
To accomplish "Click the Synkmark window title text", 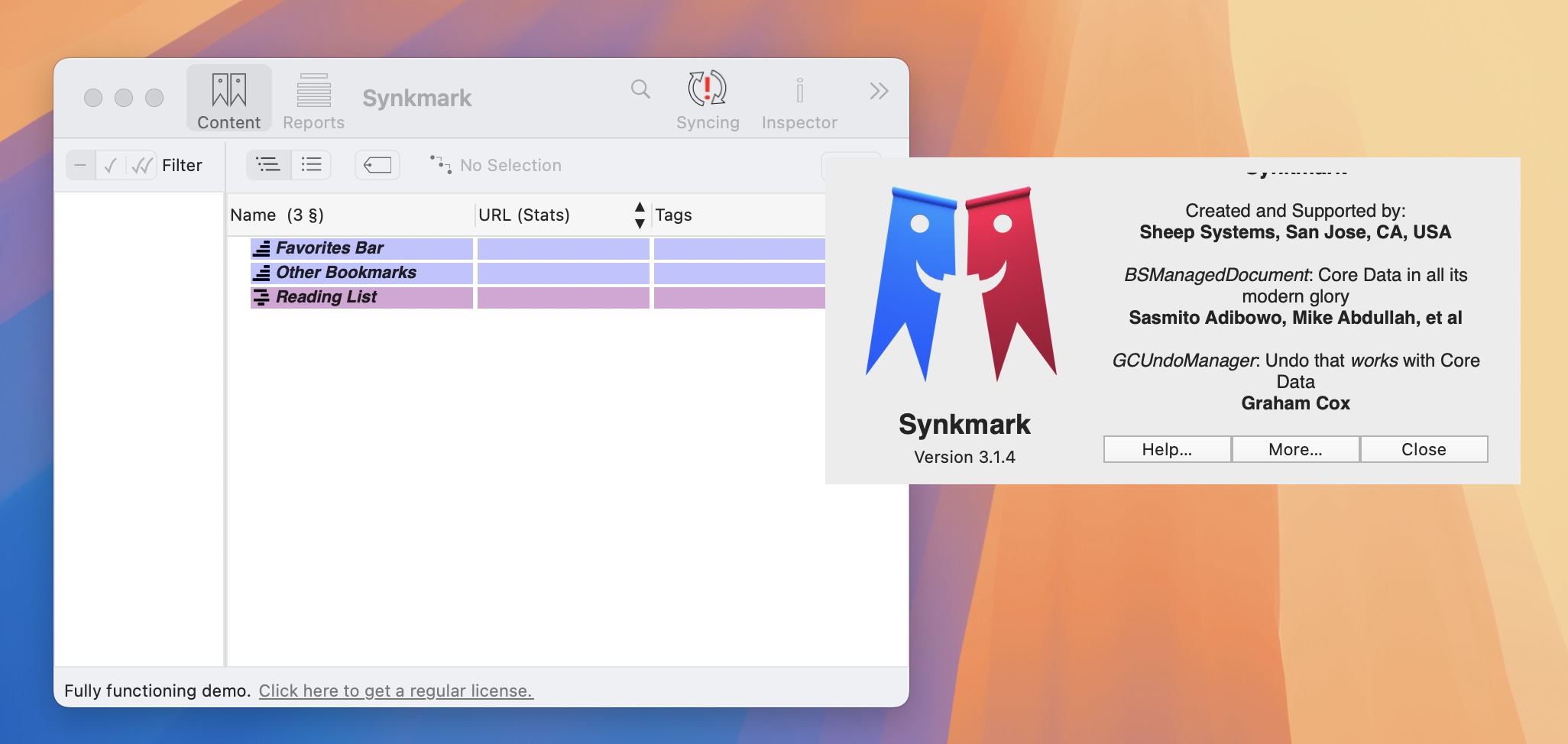I will [x=417, y=98].
